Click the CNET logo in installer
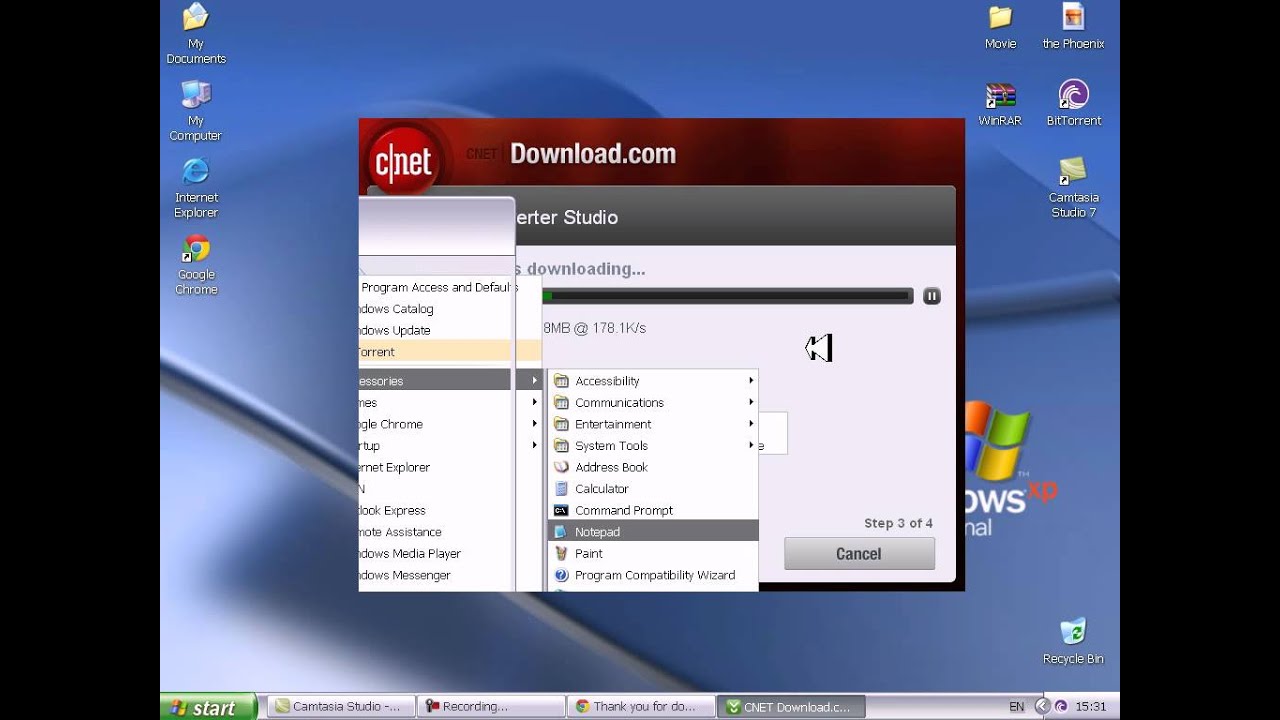The width and height of the screenshot is (1280, 720). tap(404, 161)
